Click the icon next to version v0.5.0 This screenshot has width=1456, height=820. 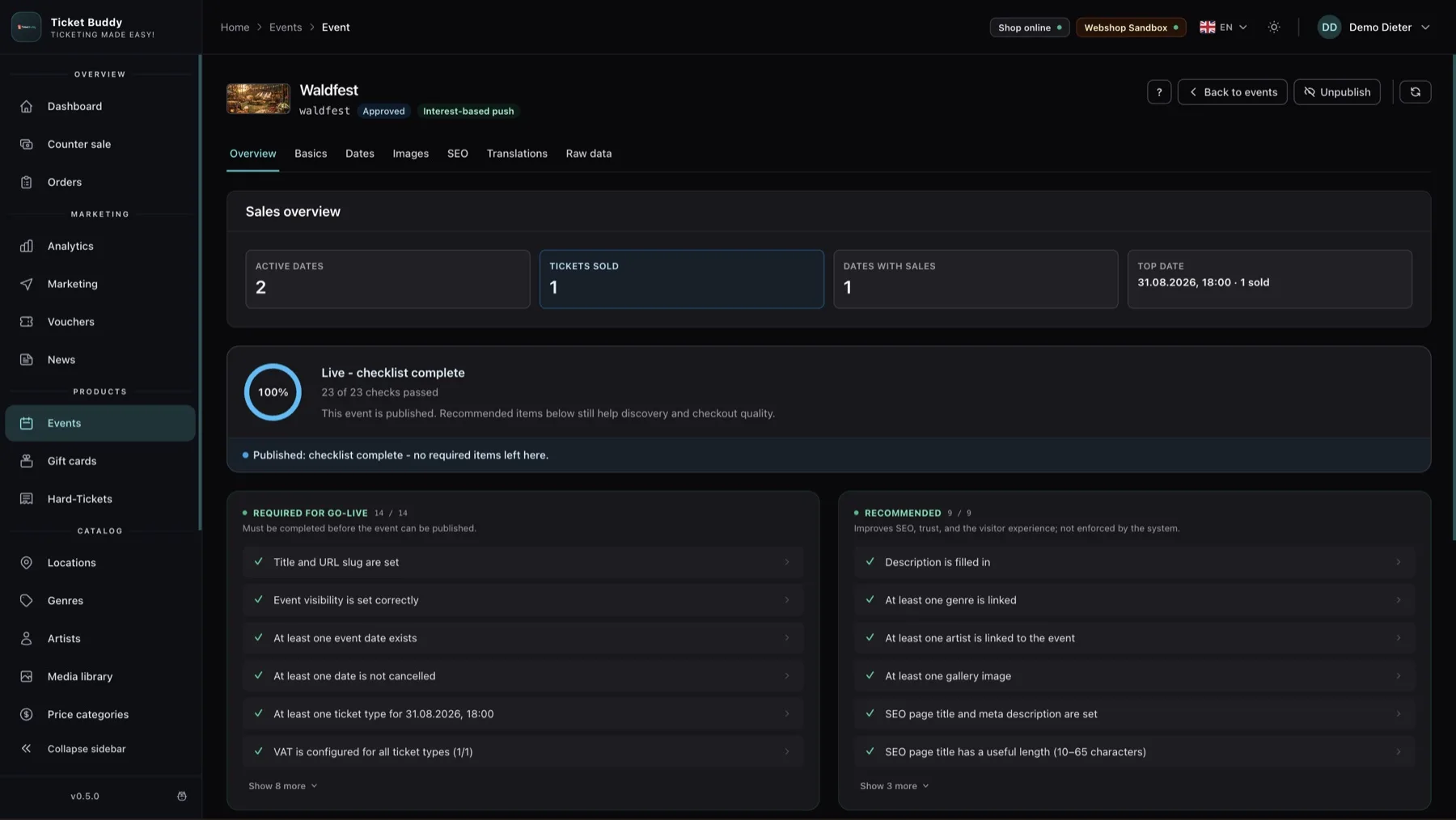click(x=182, y=797)
